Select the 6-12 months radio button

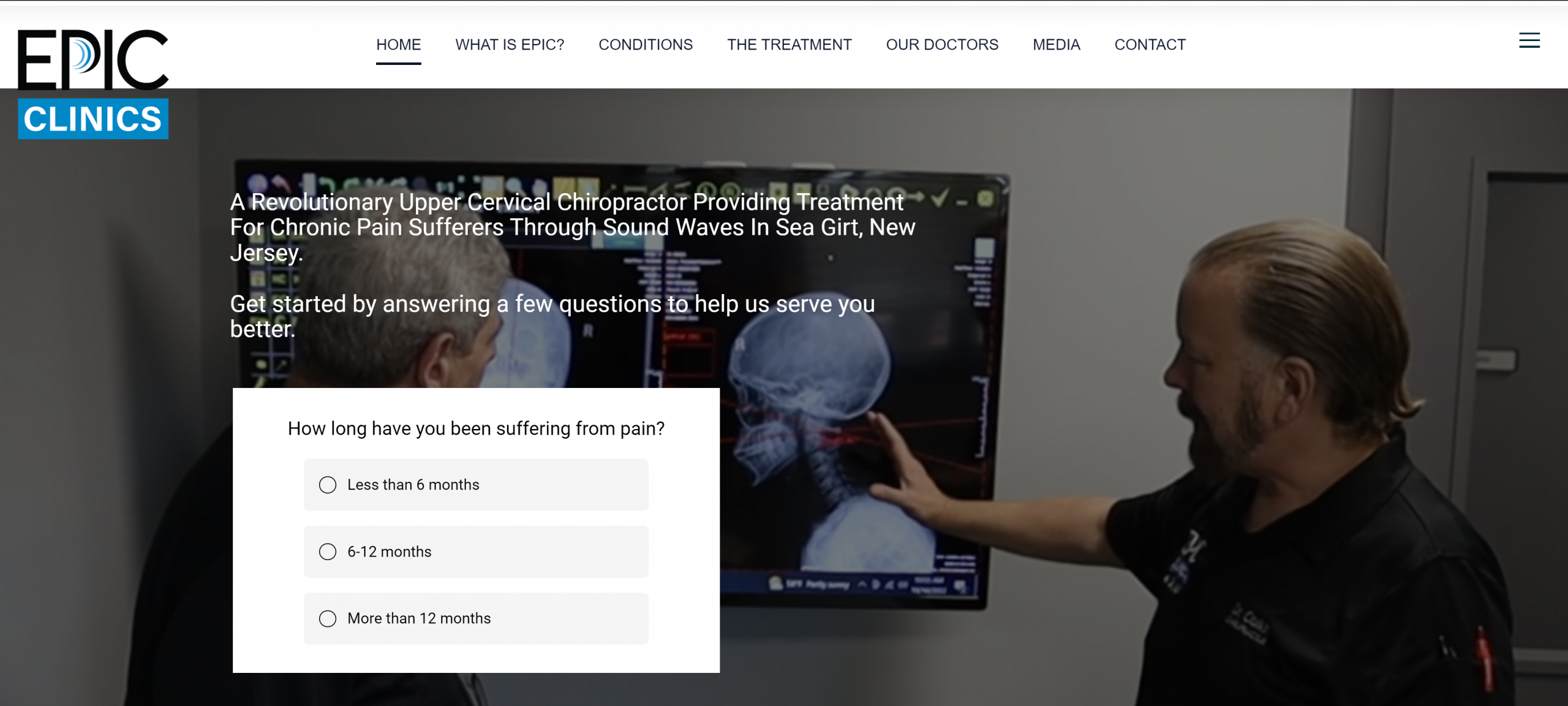[x=328, y=552]
